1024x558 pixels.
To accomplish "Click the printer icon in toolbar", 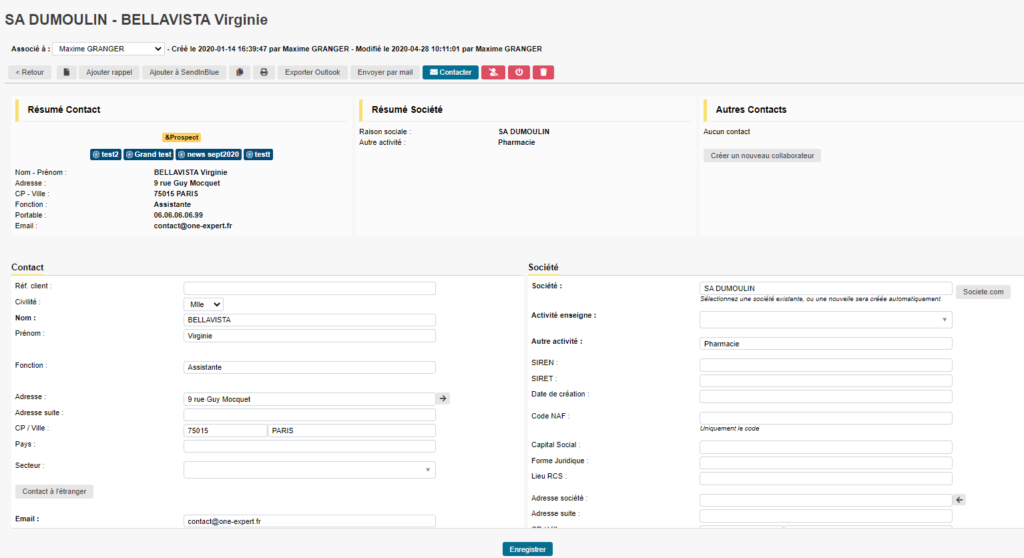I will click(264, 72).
